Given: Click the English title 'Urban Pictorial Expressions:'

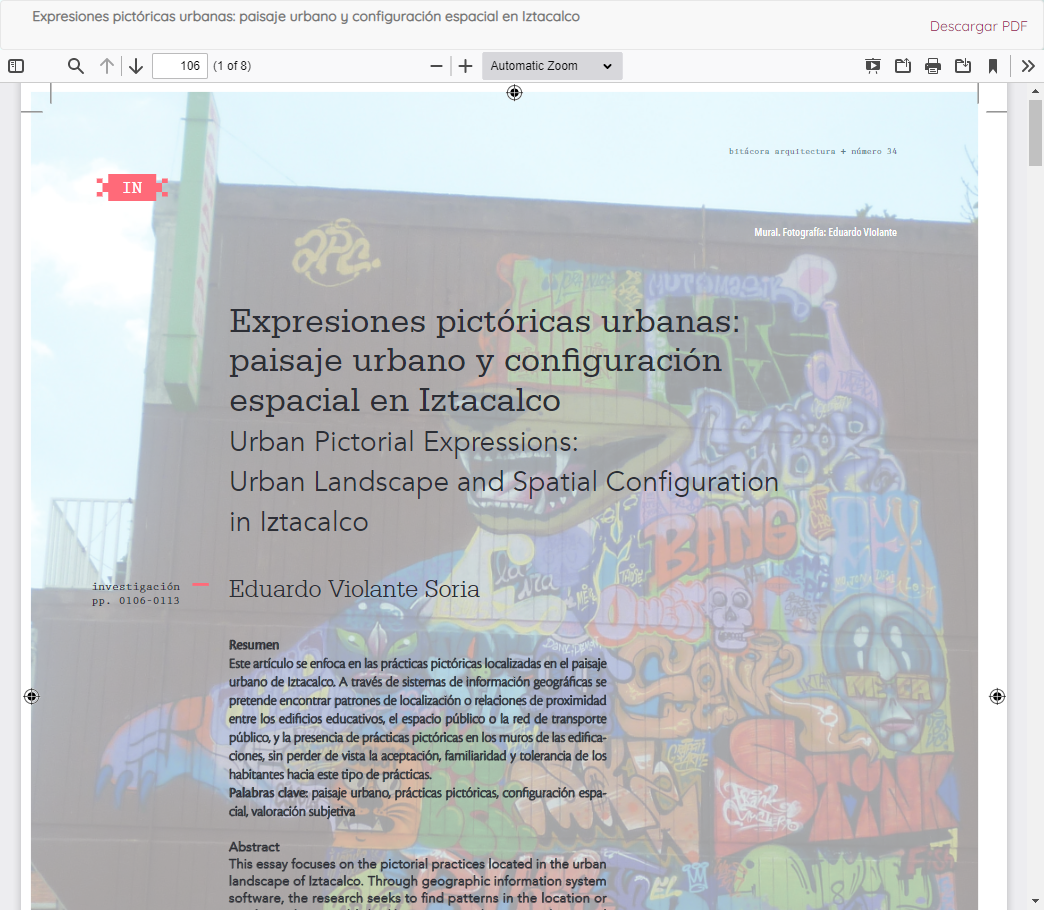Looking at the screenshot, I should [x=404, y=442].
